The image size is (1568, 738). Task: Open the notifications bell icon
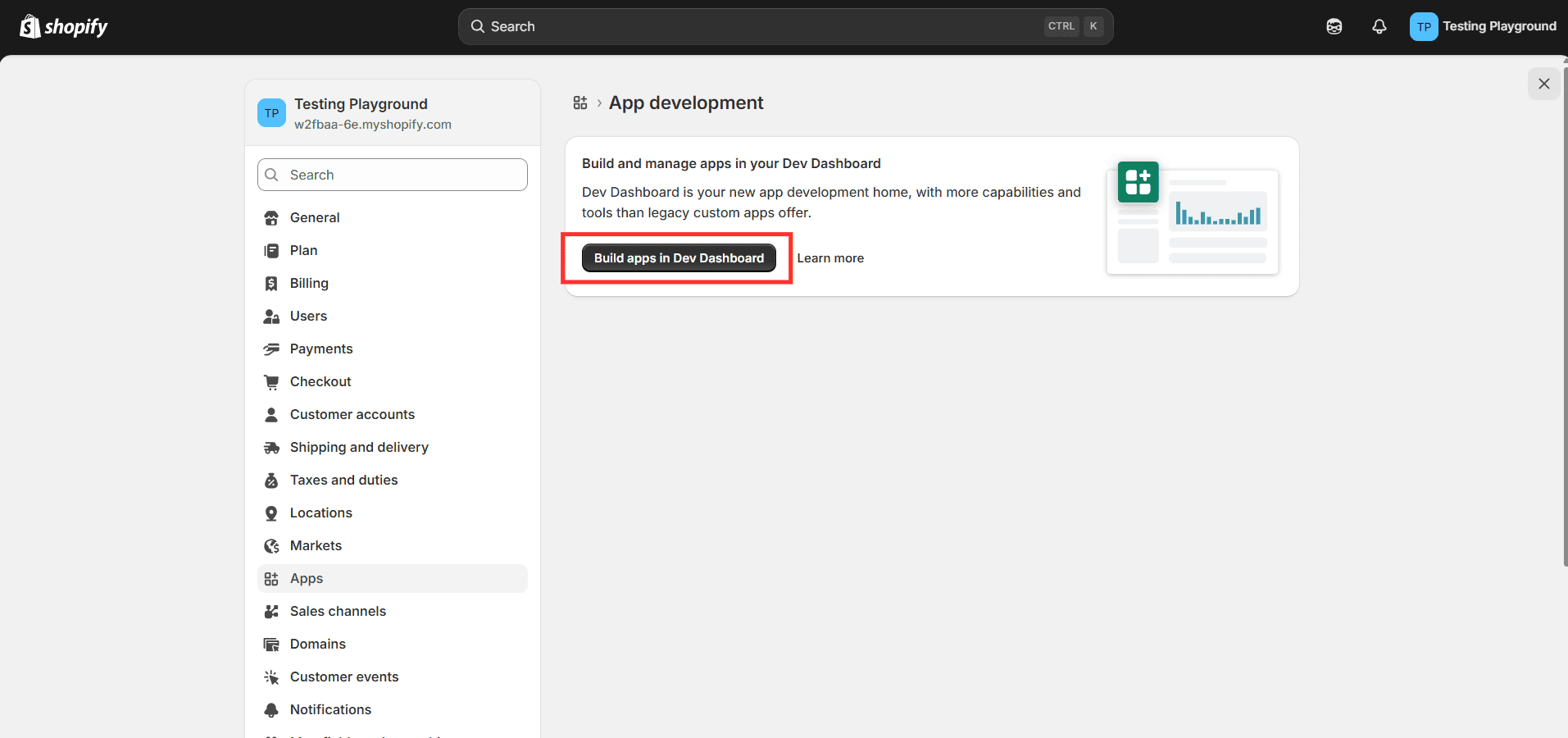pos(1379,27)
